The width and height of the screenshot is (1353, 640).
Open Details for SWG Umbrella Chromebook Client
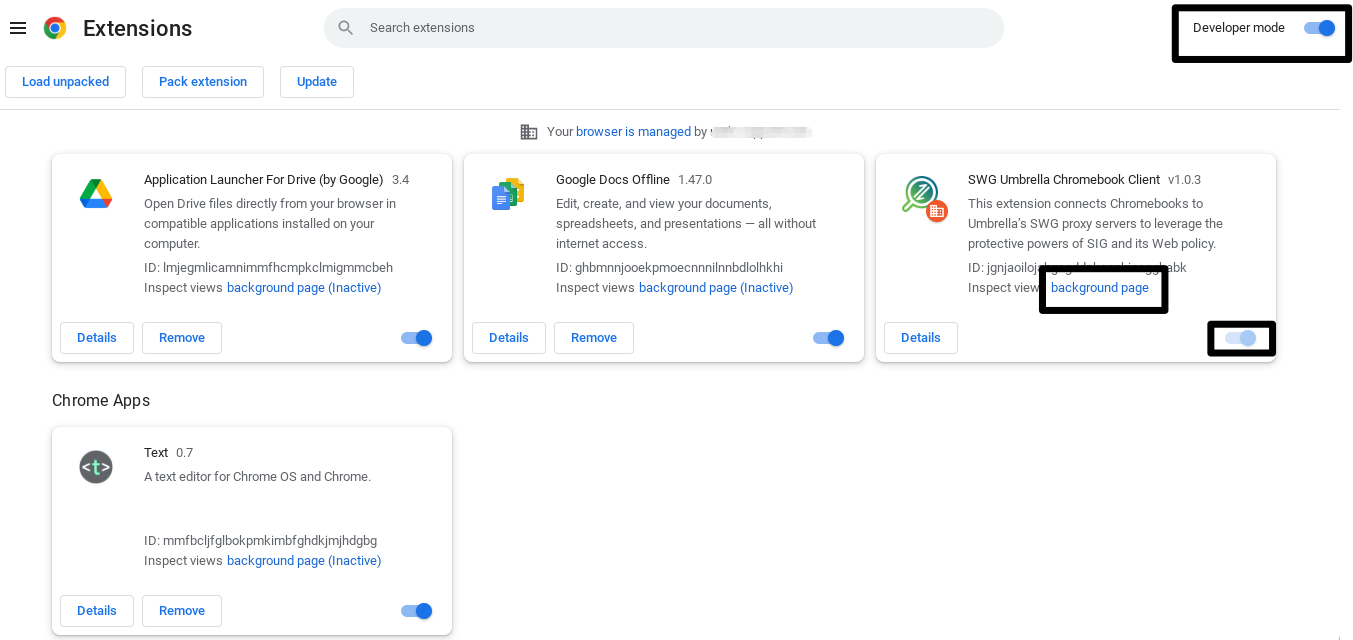tap(921, 338)
